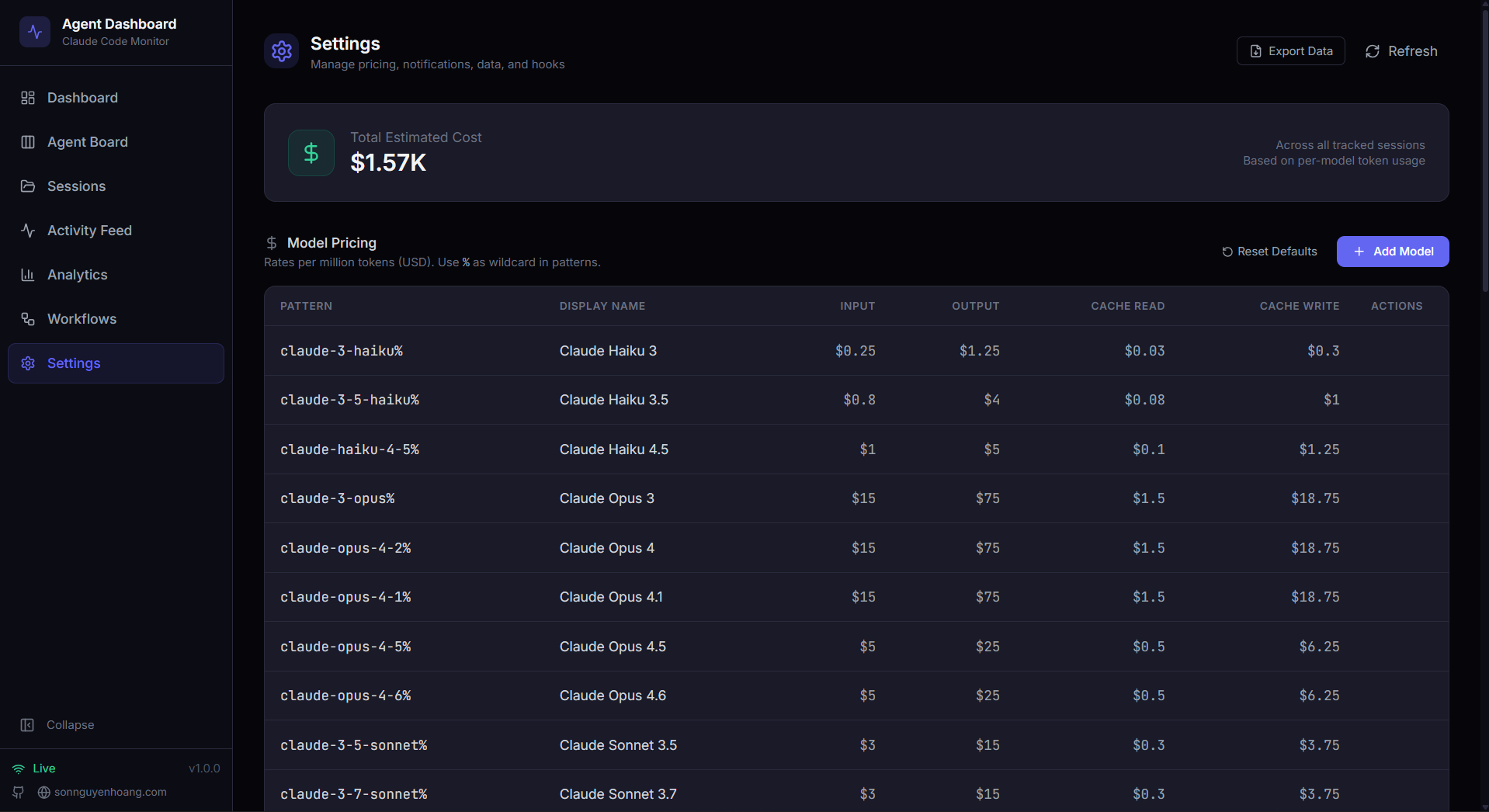
Task: Click the Add Model button
Action: coord(1393,252)
